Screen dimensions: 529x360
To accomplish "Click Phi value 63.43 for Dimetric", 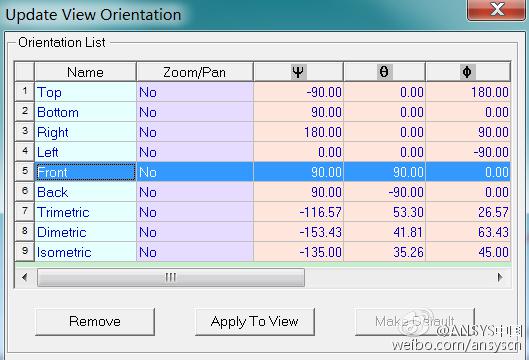I will point(468,231).
